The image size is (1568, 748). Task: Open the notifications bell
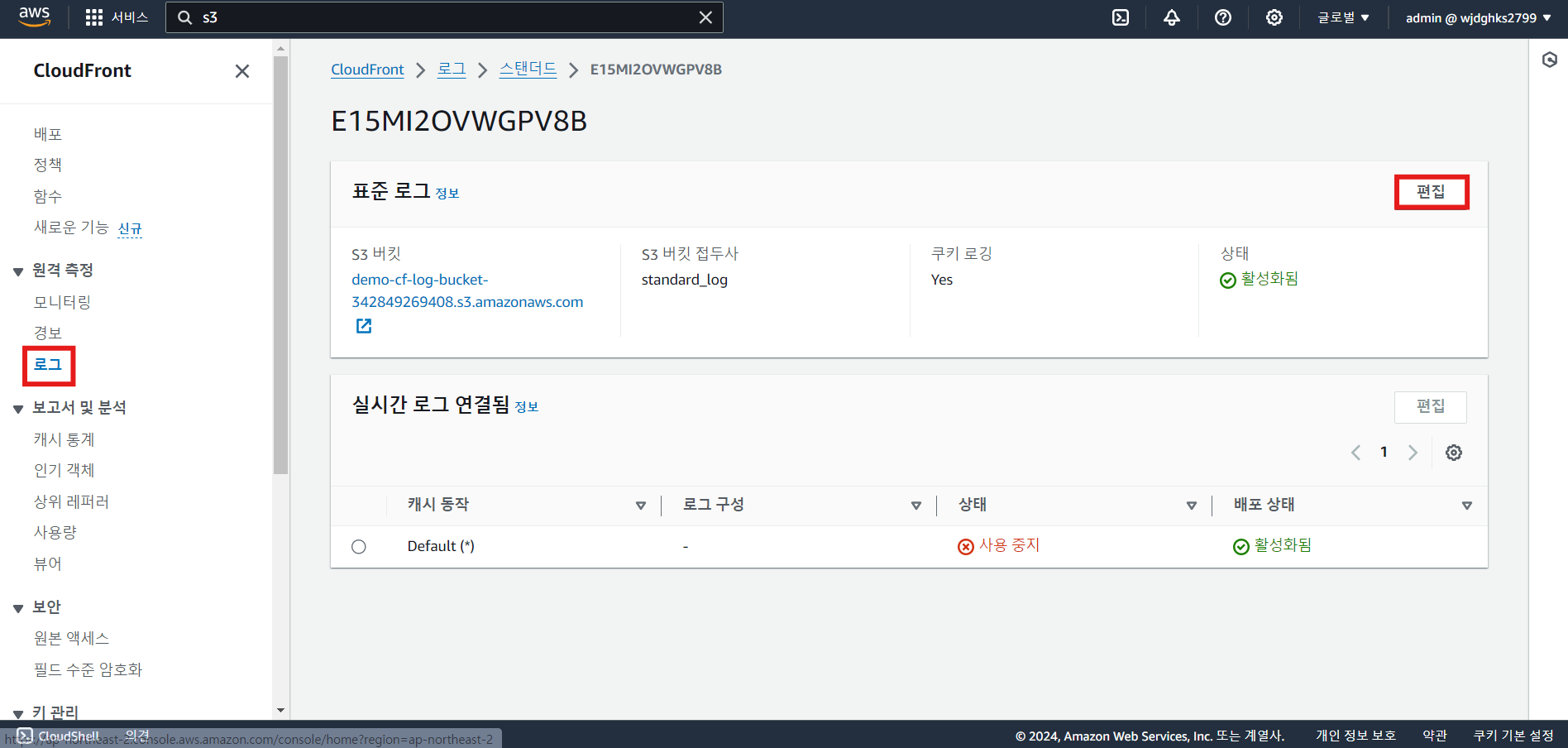click(x=1172, y=17)
